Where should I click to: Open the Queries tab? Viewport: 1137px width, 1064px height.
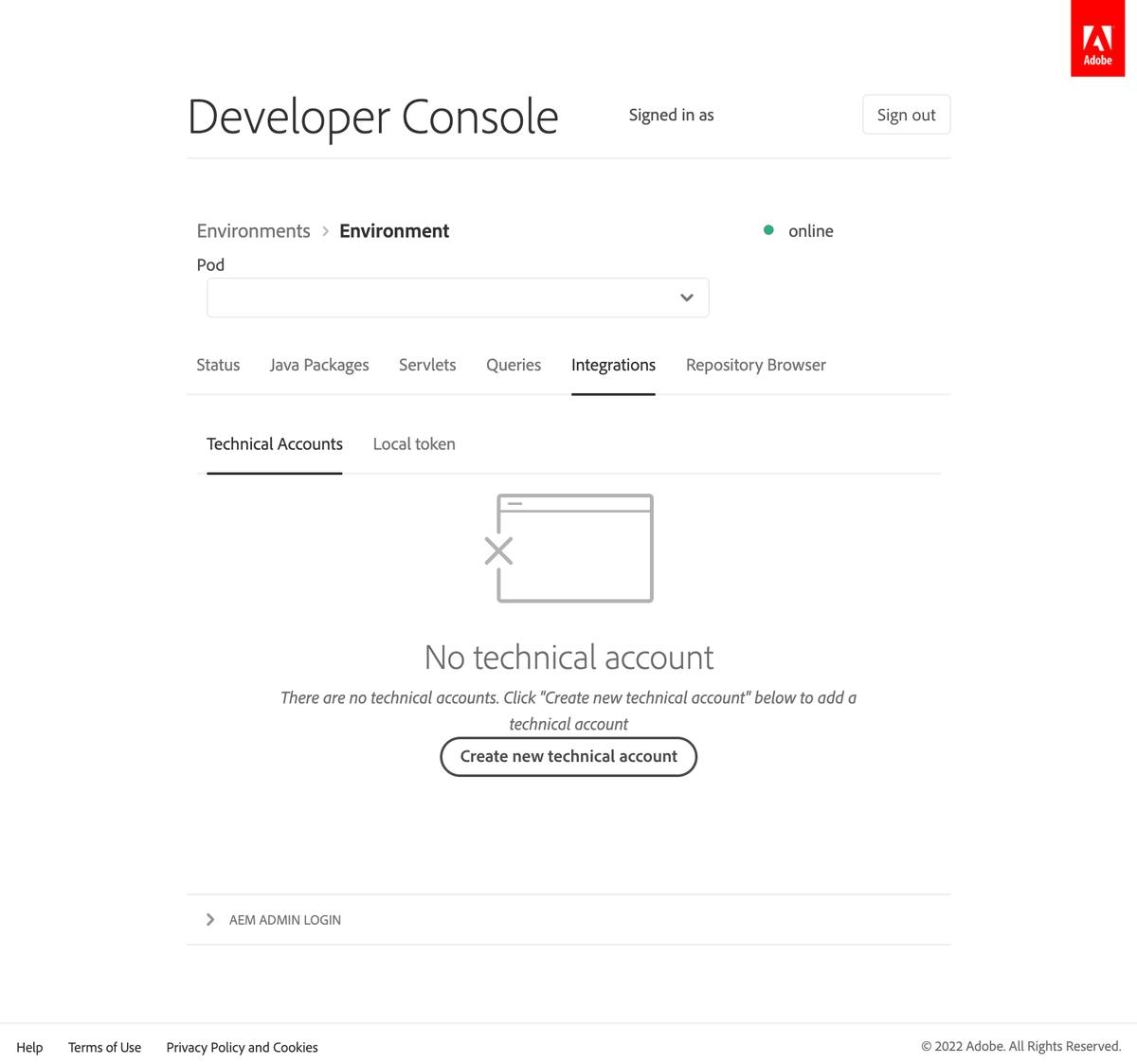tap(514, 364)
